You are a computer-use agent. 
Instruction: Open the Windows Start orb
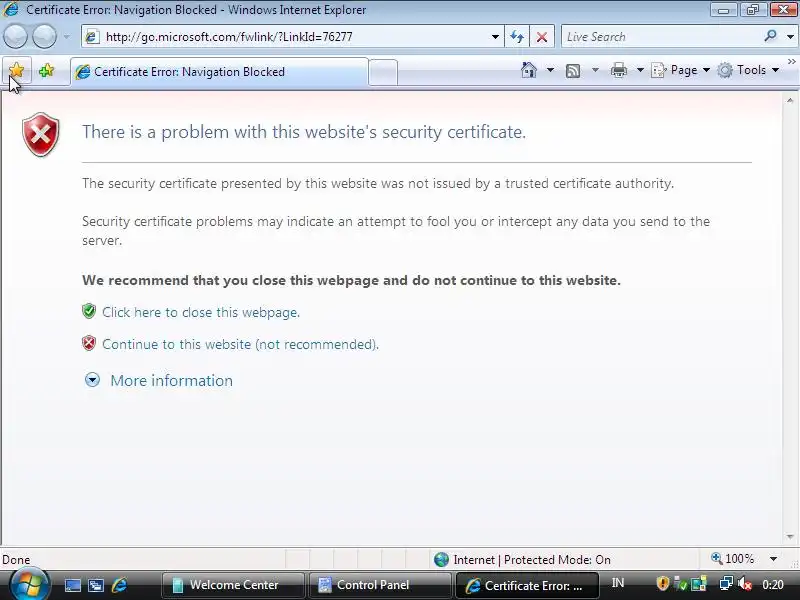click(29, 584)
